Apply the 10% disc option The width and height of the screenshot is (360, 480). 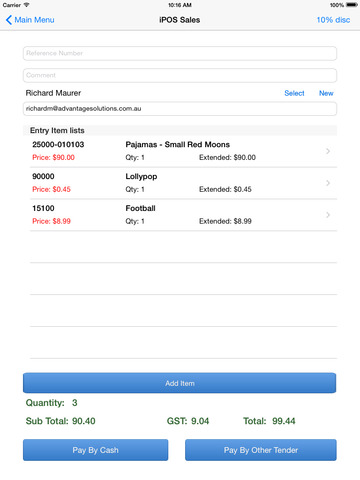point(333,20)
